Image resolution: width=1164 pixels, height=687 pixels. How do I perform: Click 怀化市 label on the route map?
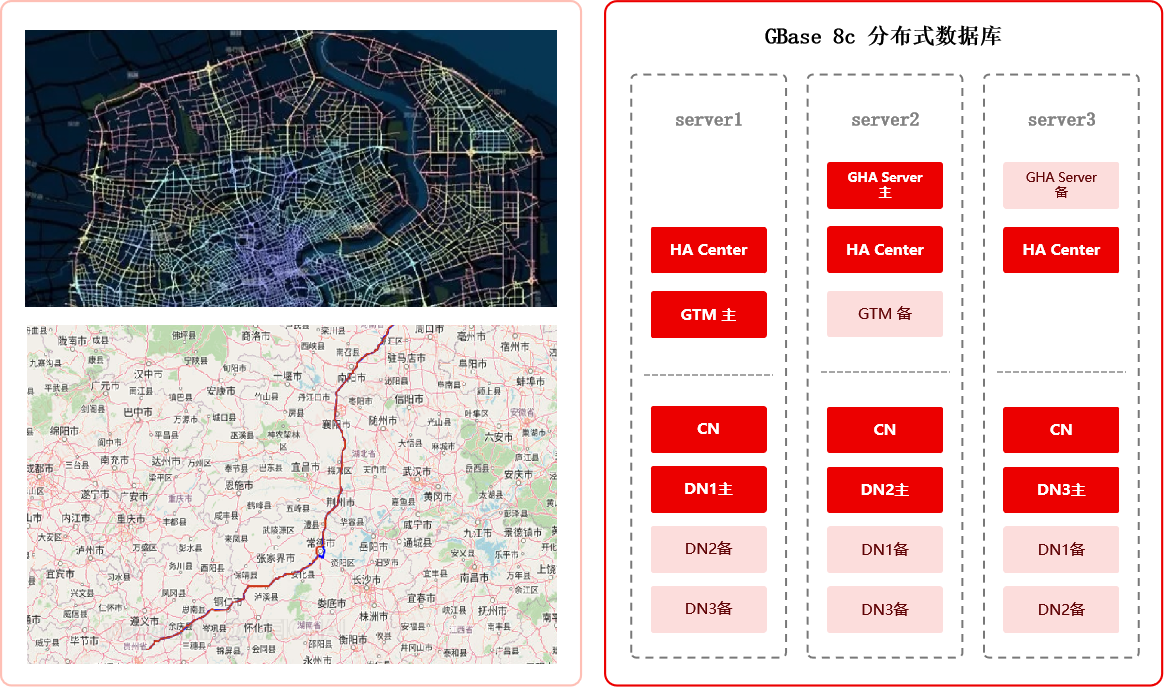(x=258, y=628)
